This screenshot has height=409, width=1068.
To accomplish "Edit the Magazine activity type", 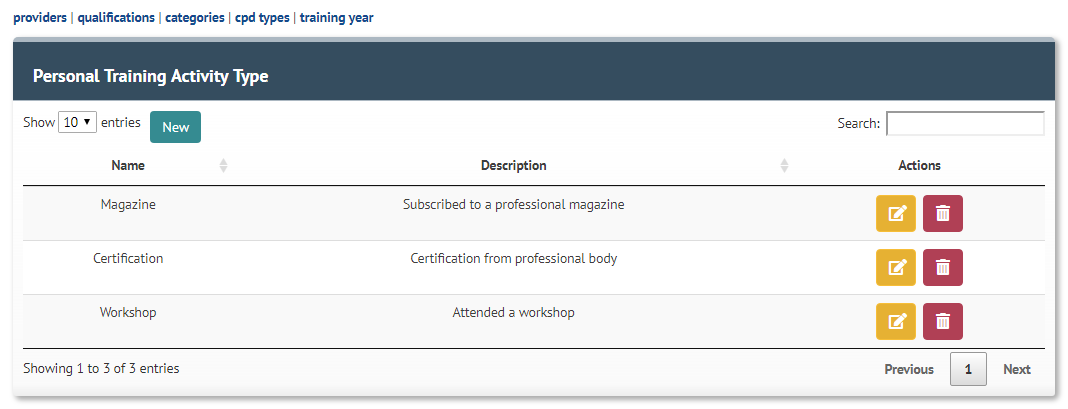I will coord(896,213).
